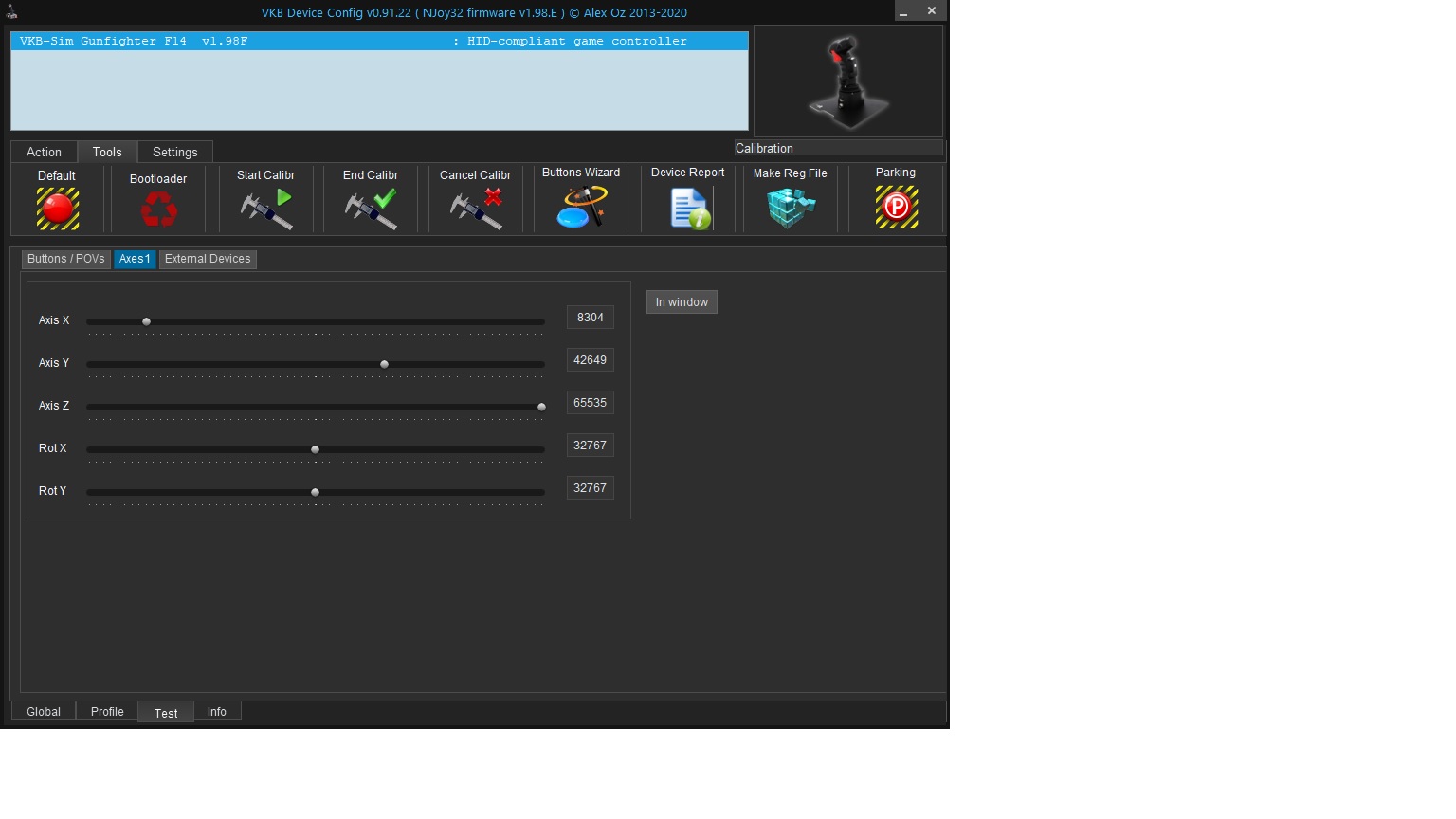
Task: Click the Axis Z label
Action: (x=54, y=406)
